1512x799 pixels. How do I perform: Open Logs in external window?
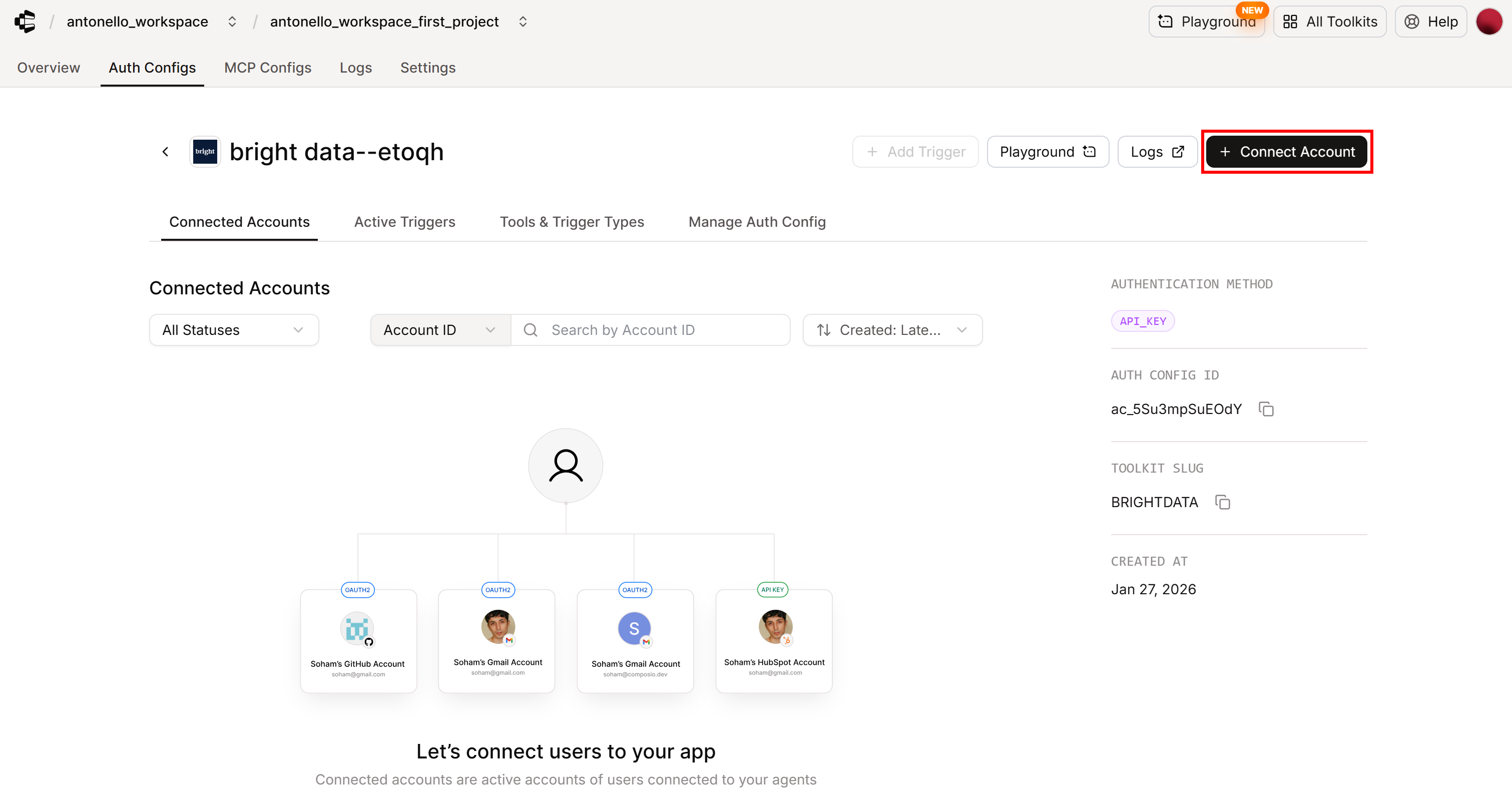coord(1157,152)
